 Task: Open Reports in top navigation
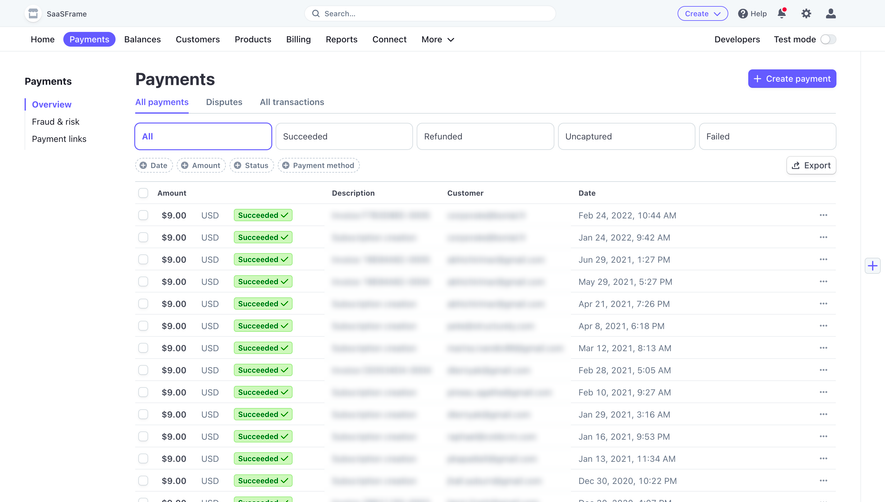tap(341, 40)
